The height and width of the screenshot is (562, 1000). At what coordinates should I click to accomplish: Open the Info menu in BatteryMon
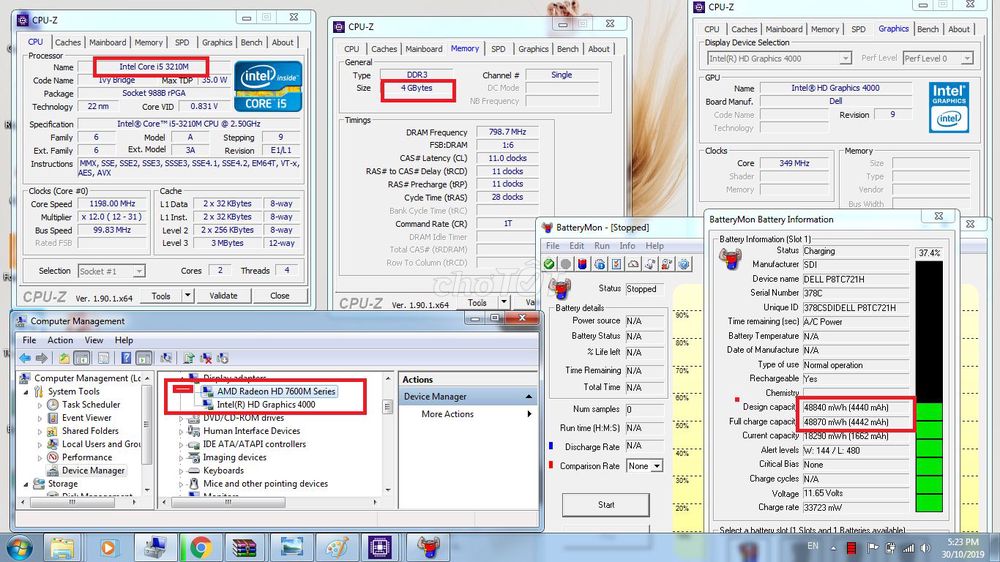pos(628,246)
